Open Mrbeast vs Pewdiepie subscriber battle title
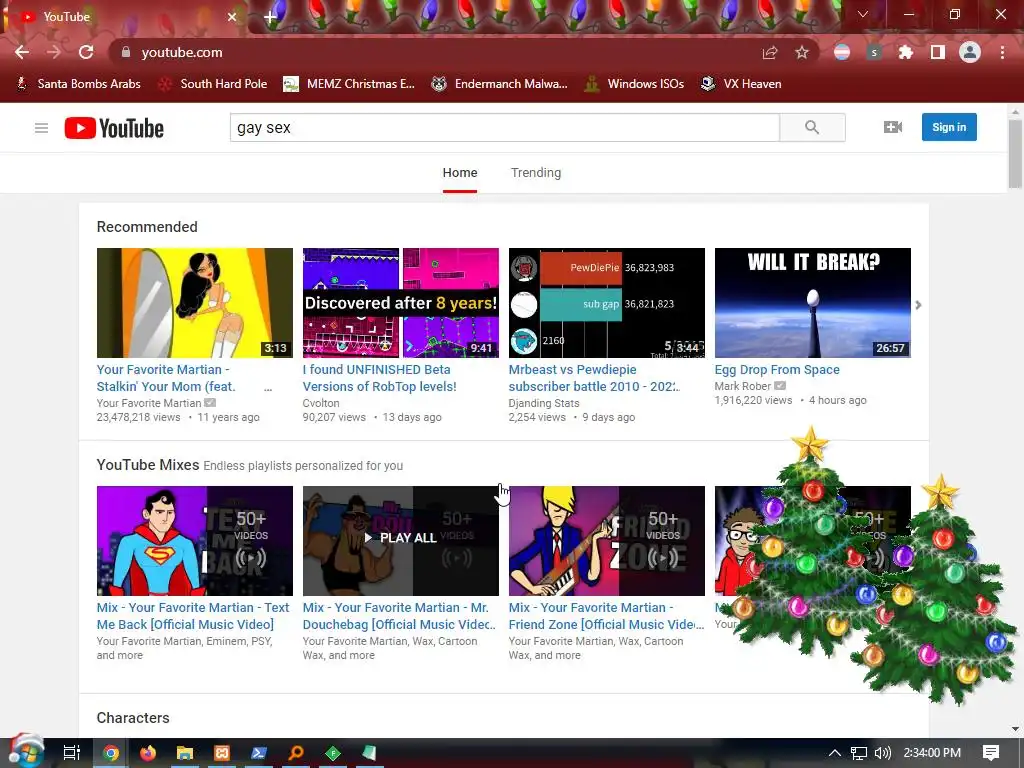 594,378
